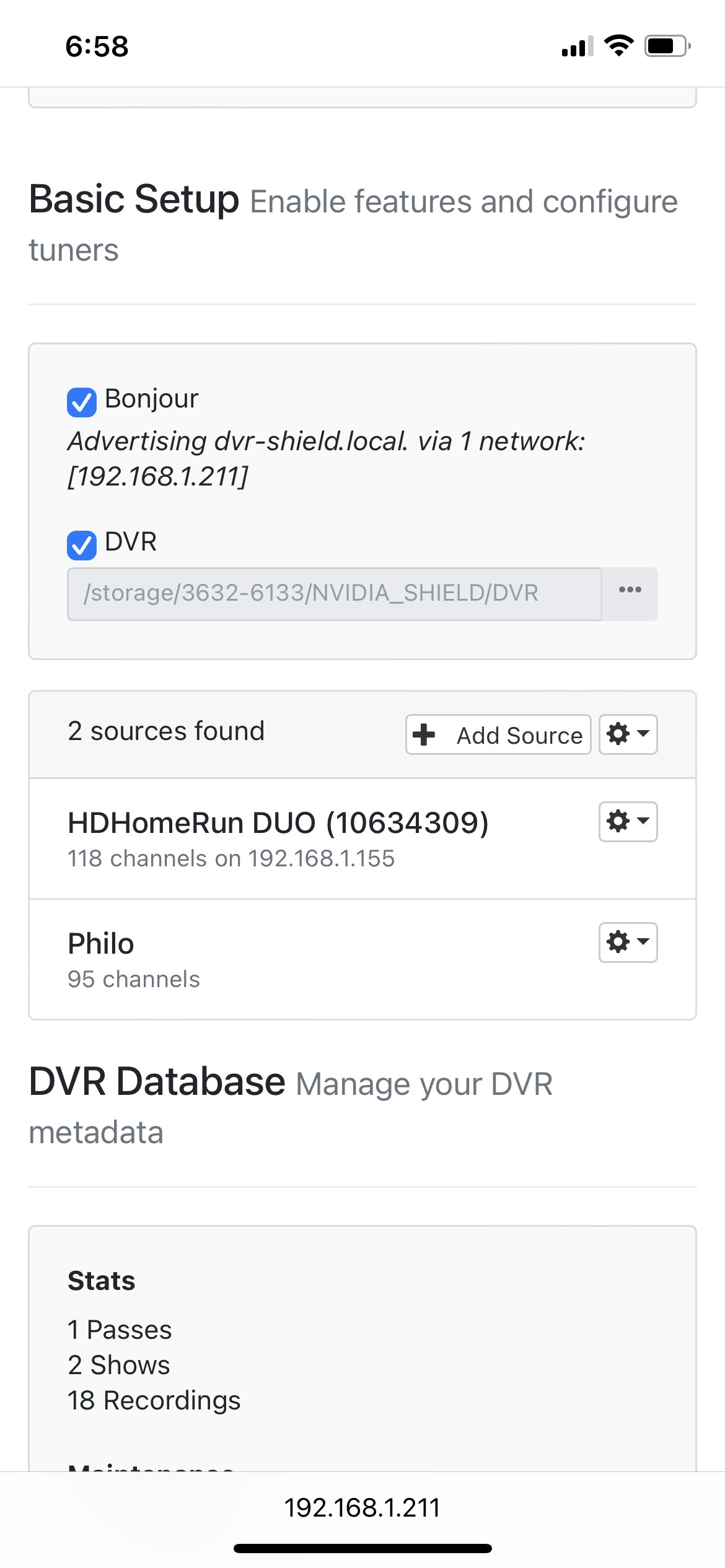Click the 18 Recordings stat
Viewport: 725px width, 1568px height.
point(154,1401)
